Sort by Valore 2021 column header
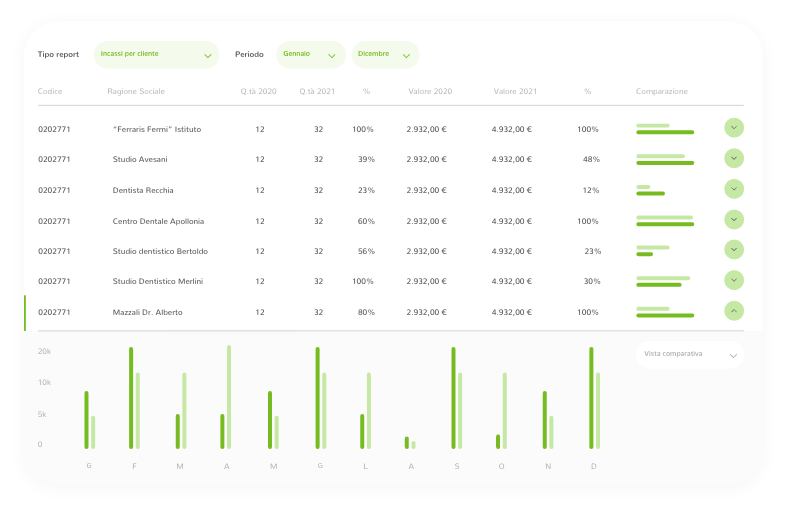 pos(515,92)
